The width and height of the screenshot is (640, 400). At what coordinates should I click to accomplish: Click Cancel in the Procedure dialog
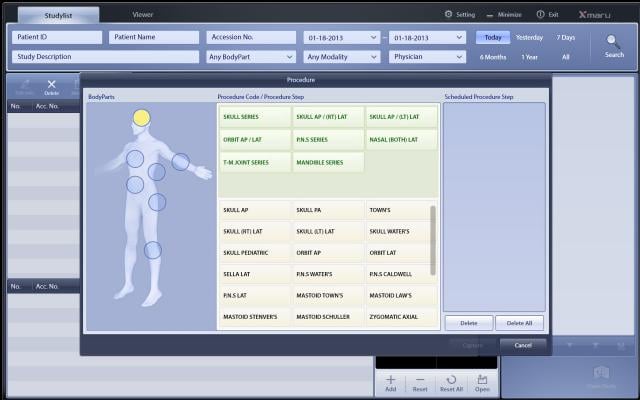(x=523, y=344)
